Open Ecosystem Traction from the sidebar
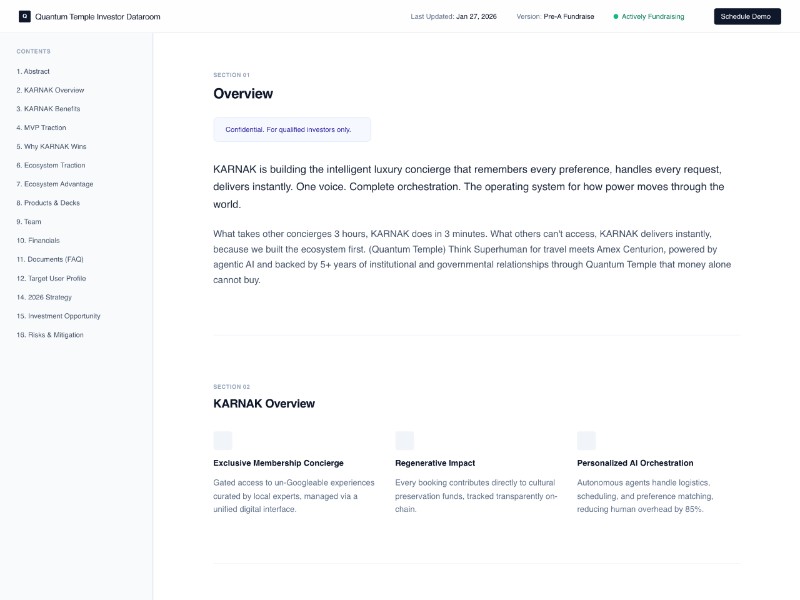 [51, 165]
